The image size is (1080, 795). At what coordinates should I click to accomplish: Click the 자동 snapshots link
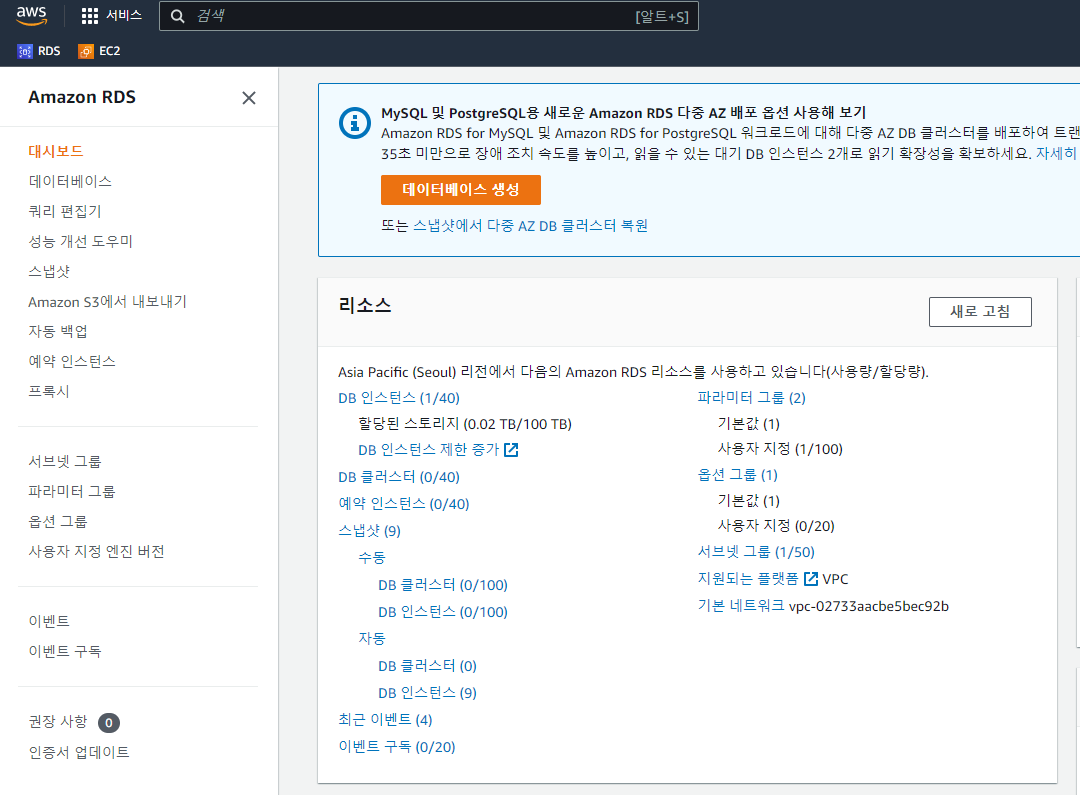[x=372, y=639]
